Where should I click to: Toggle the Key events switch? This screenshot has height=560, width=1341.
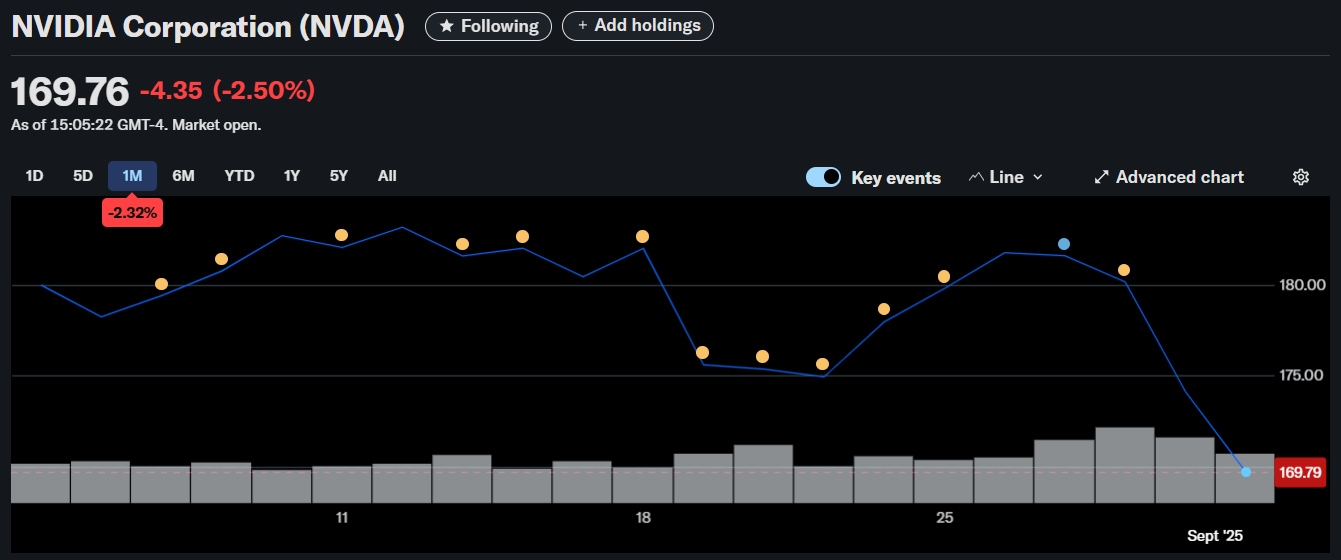tap(824, 177)
